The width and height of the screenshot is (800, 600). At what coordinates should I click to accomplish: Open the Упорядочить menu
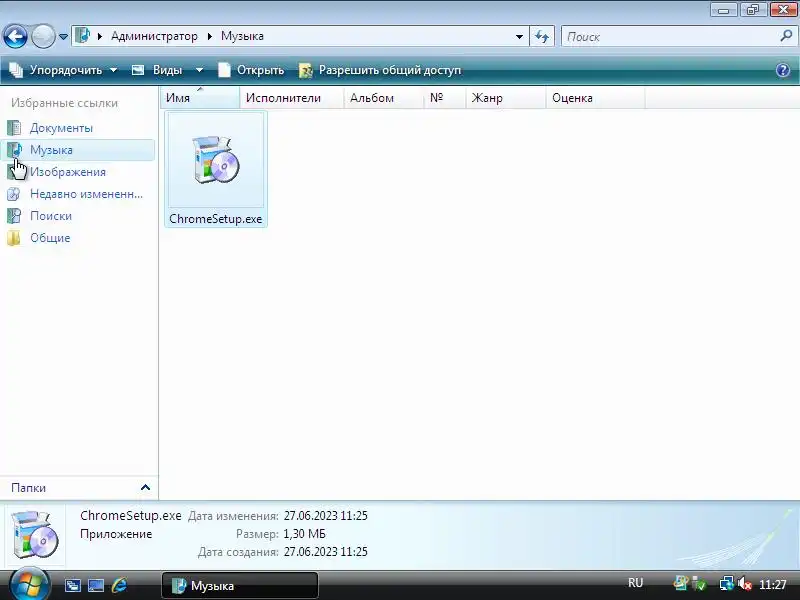click(x=64, y=70)
